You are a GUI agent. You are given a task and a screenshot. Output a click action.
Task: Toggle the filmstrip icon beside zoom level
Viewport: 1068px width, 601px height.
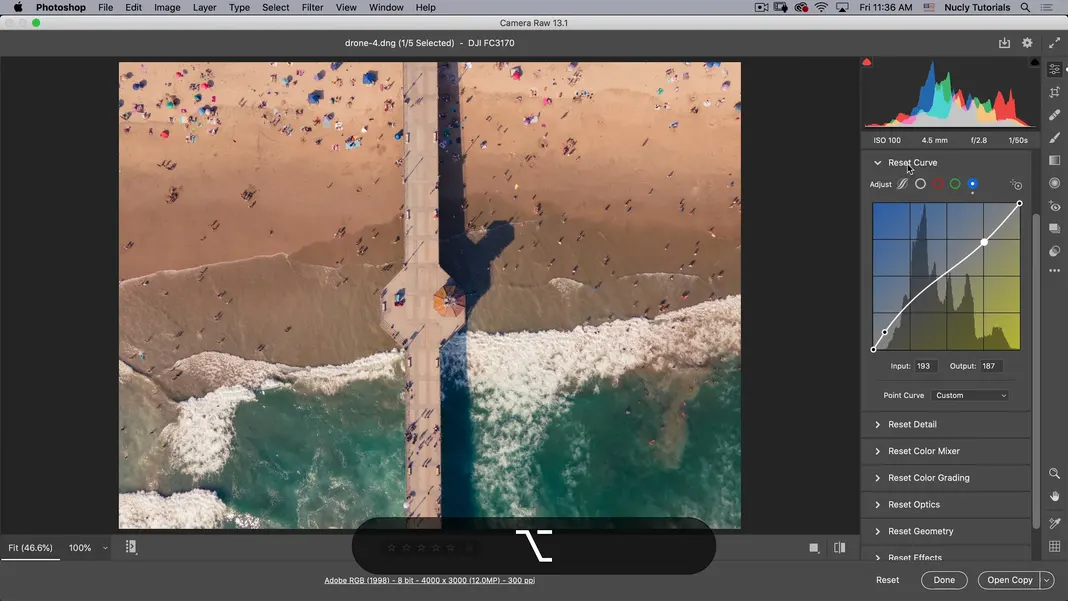coord(131,547)
